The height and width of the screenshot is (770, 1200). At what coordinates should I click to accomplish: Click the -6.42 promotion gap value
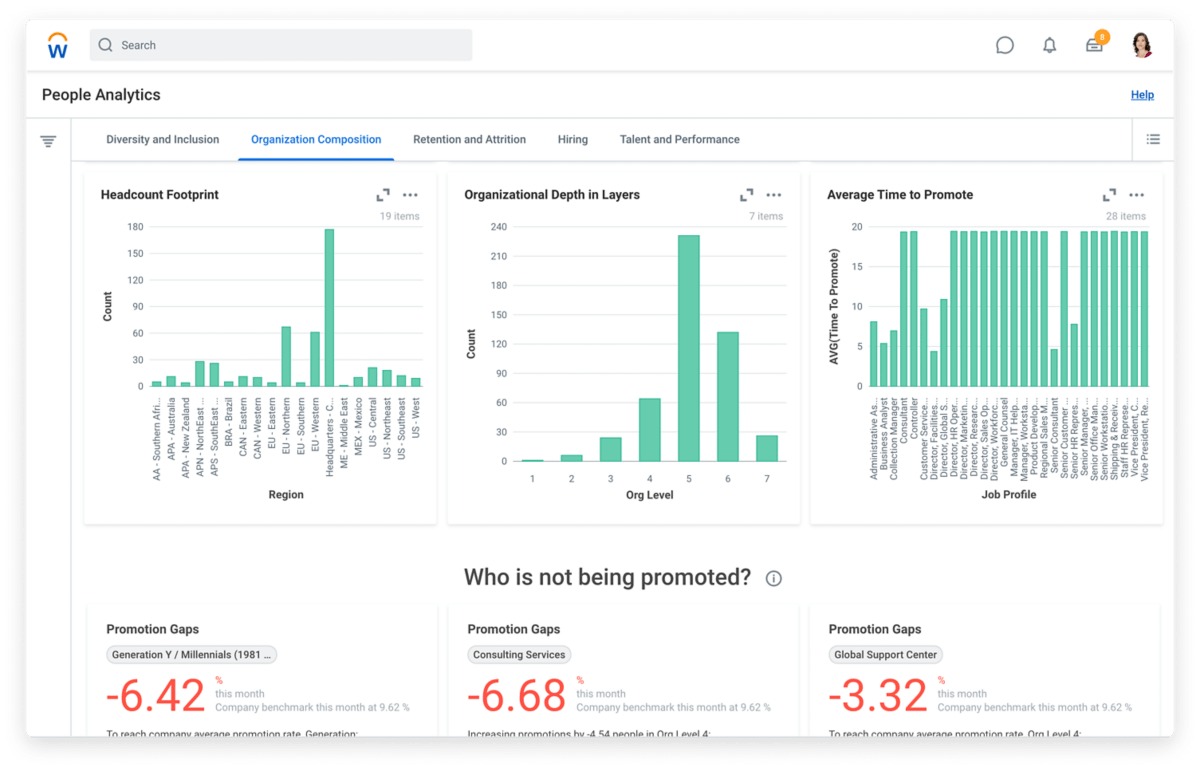[x=157, y=696]
